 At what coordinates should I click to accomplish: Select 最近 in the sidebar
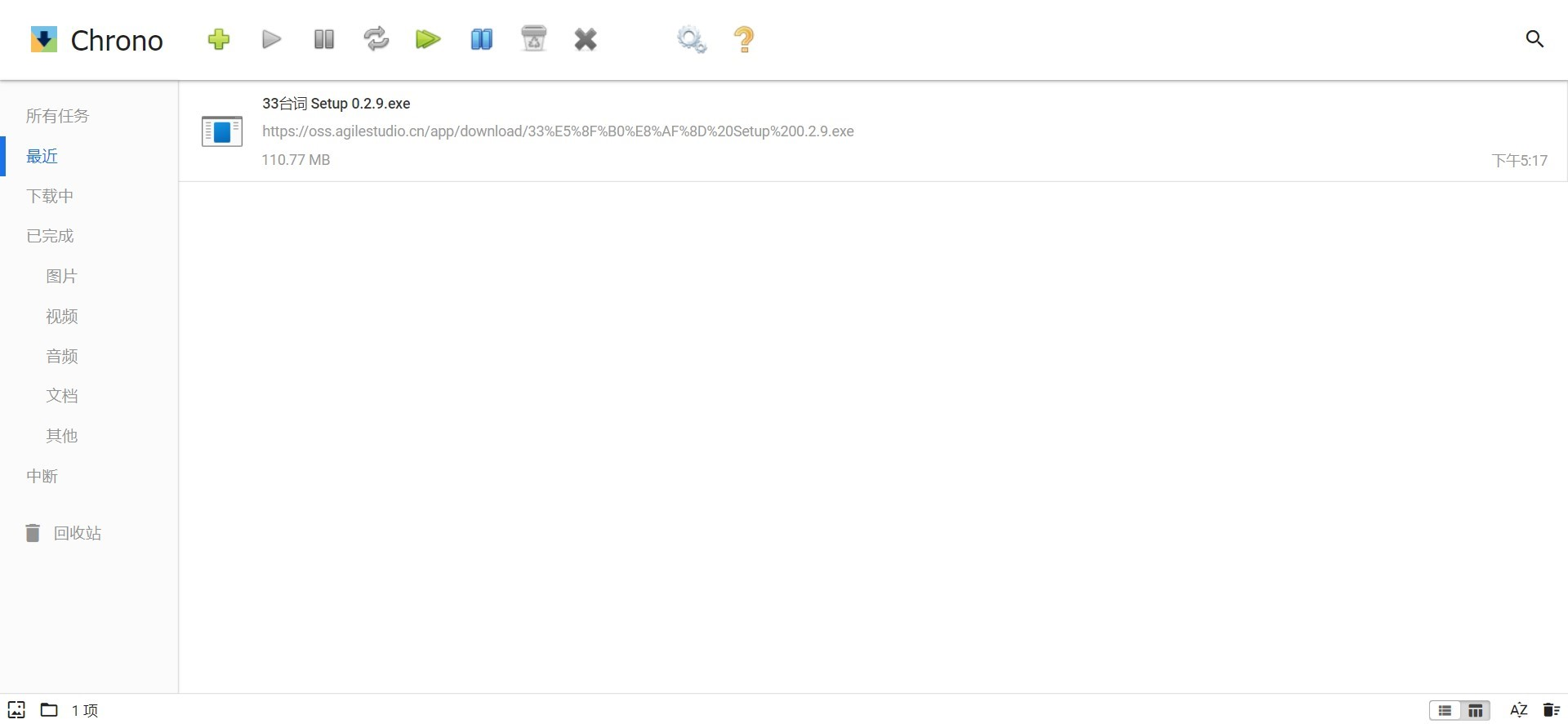coord(42,156)
